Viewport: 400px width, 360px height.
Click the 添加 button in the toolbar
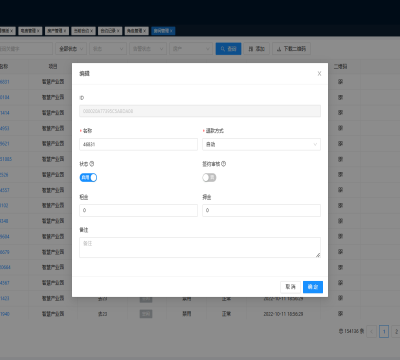coord(256,49)
